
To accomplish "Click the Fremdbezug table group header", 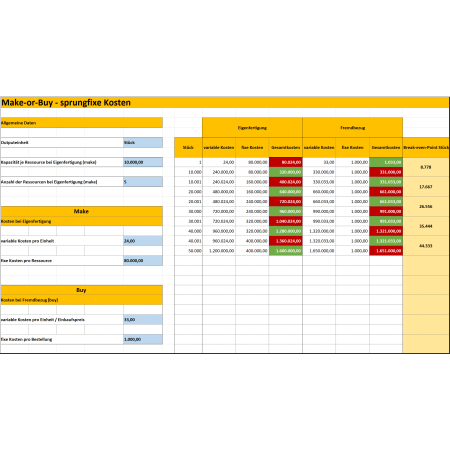I will tap(353, 128).
